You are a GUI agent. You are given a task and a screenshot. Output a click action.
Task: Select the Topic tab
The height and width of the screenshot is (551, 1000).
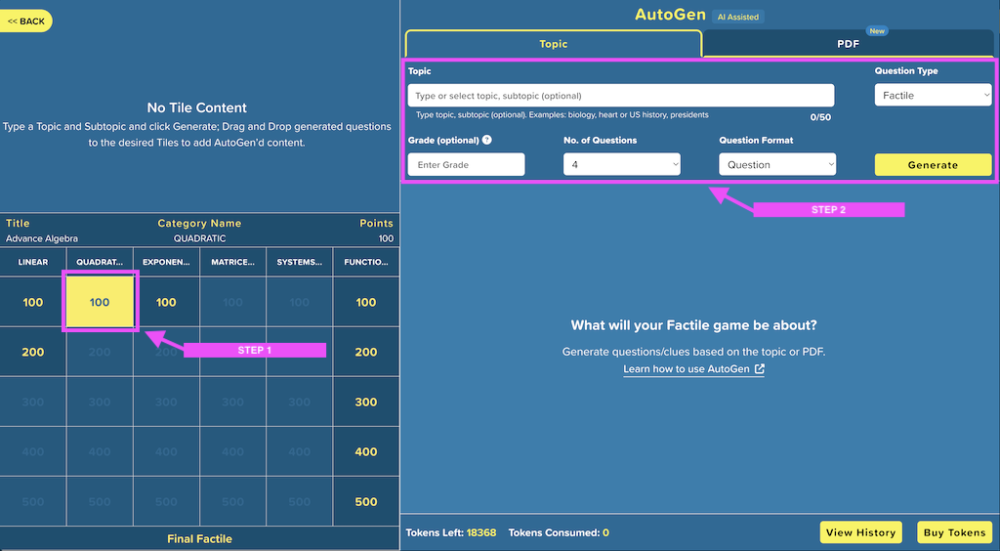(553, 43)
